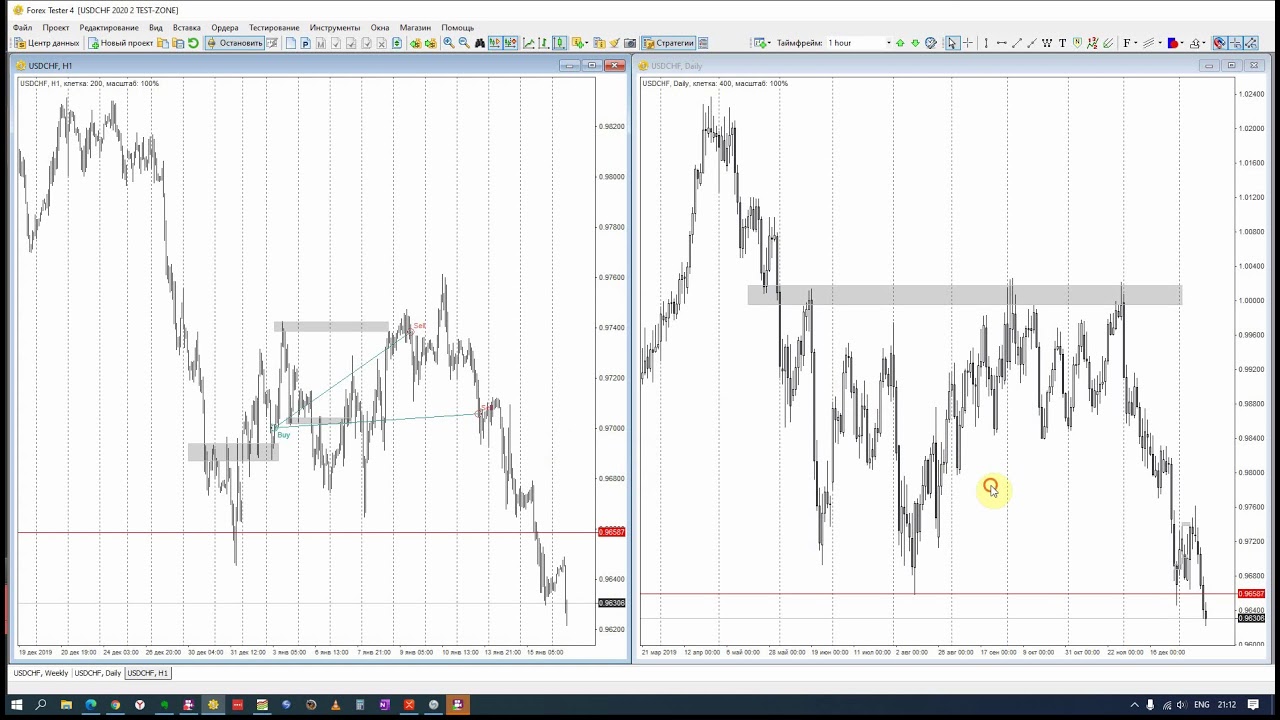Open the Тестирование menu
1280x720 pixels.
click(274, 27)
